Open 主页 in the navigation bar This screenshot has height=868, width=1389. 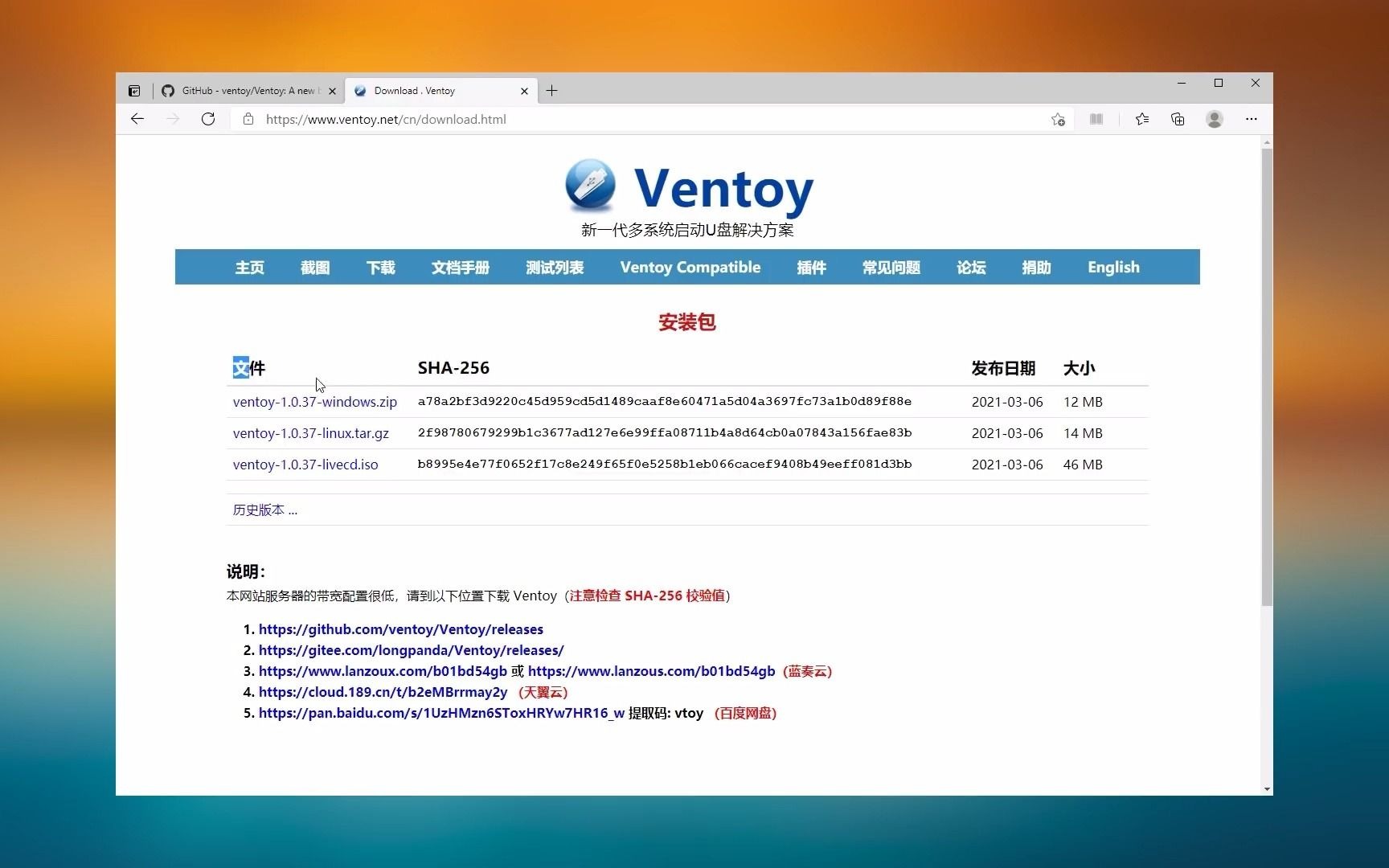pyautogui.click(x=249, y=267)
